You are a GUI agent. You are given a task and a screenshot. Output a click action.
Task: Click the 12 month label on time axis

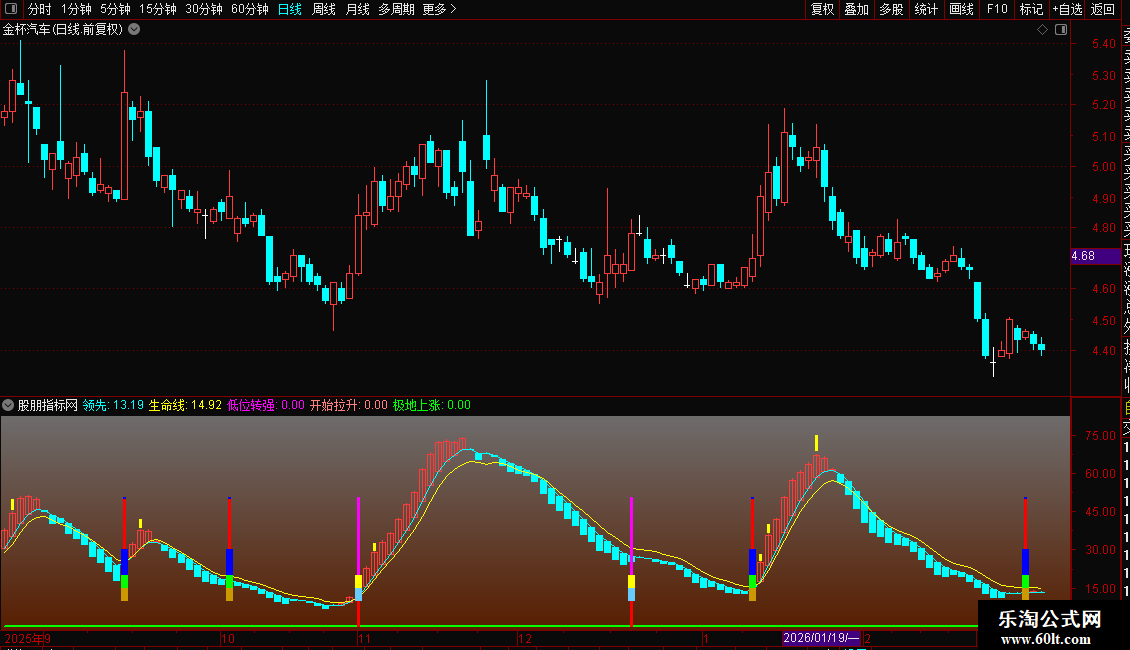tap(525, 638)
